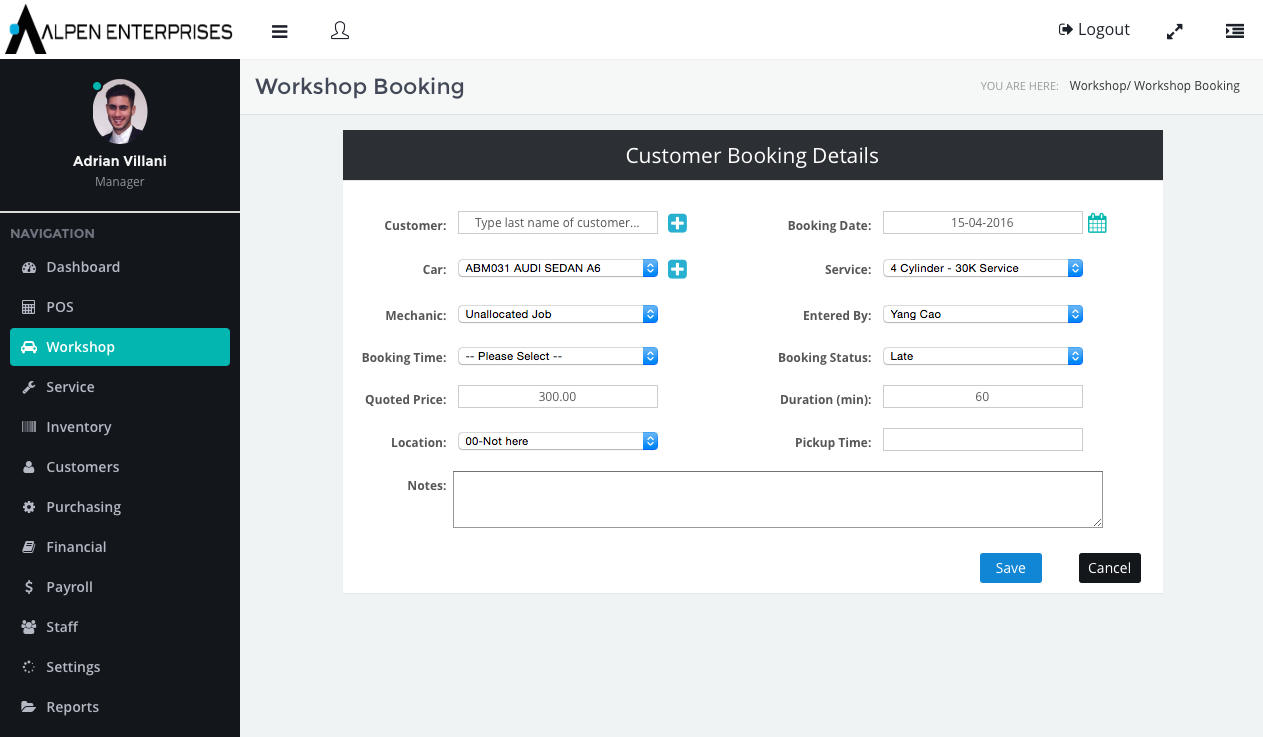Click Adrian Villani's profile avatar
This screenshot has height=737, width=1263.
coord(120,111)
